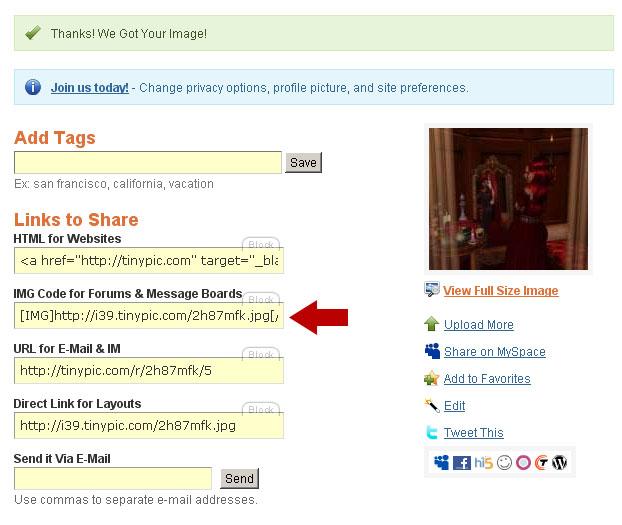Save the entered tags
Image resolution: width=622 pixels, height=525 pixels.
[303, 163]
